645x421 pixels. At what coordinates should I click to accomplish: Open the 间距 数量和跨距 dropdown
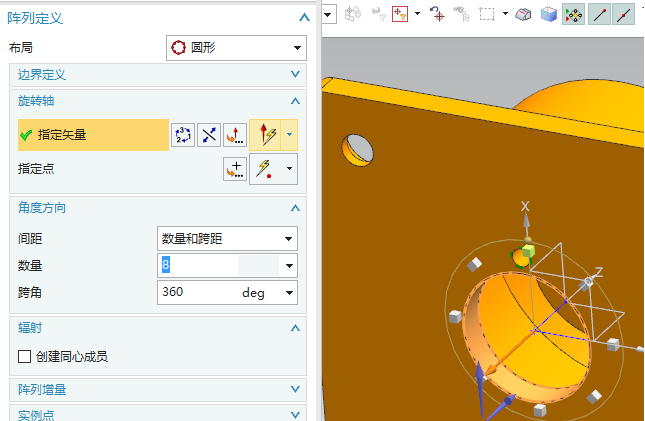[228, 239]
